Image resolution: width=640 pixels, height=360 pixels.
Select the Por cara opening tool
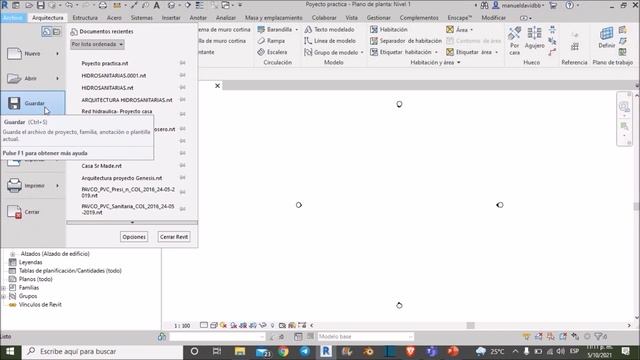[515, 41]
